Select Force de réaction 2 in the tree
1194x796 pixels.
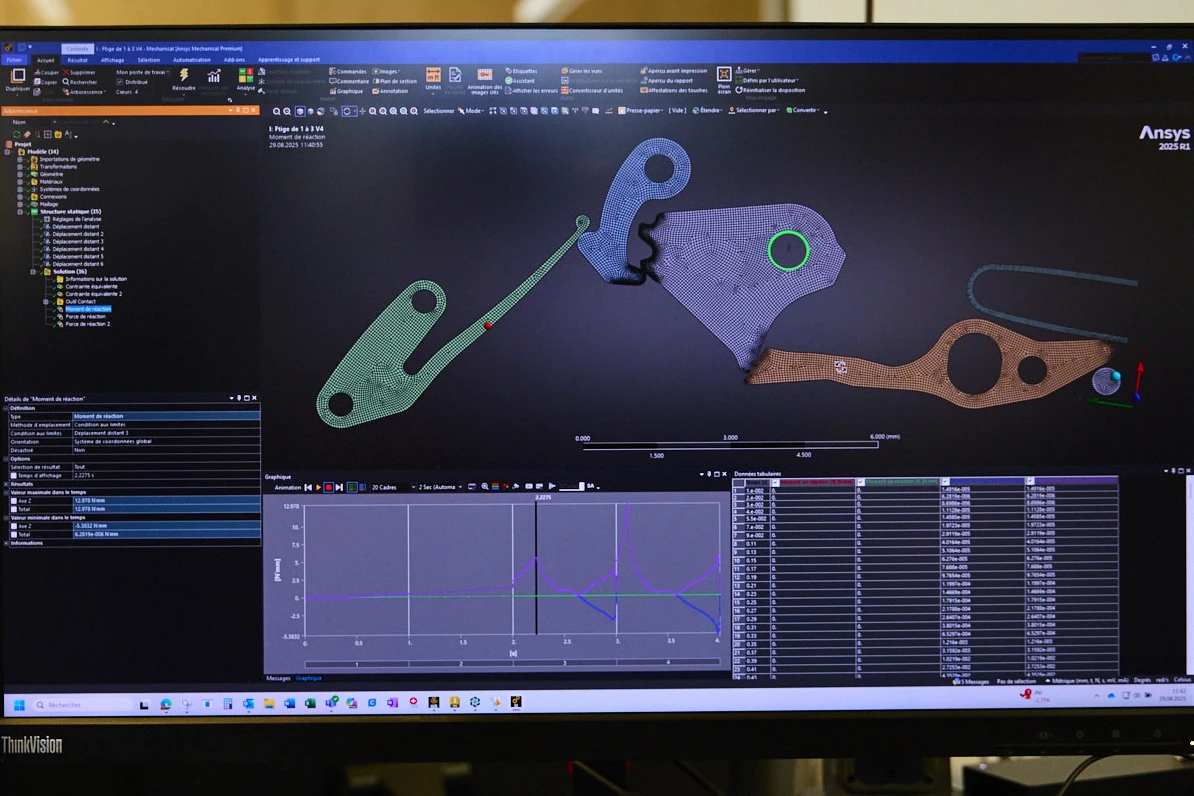(87, 324)
